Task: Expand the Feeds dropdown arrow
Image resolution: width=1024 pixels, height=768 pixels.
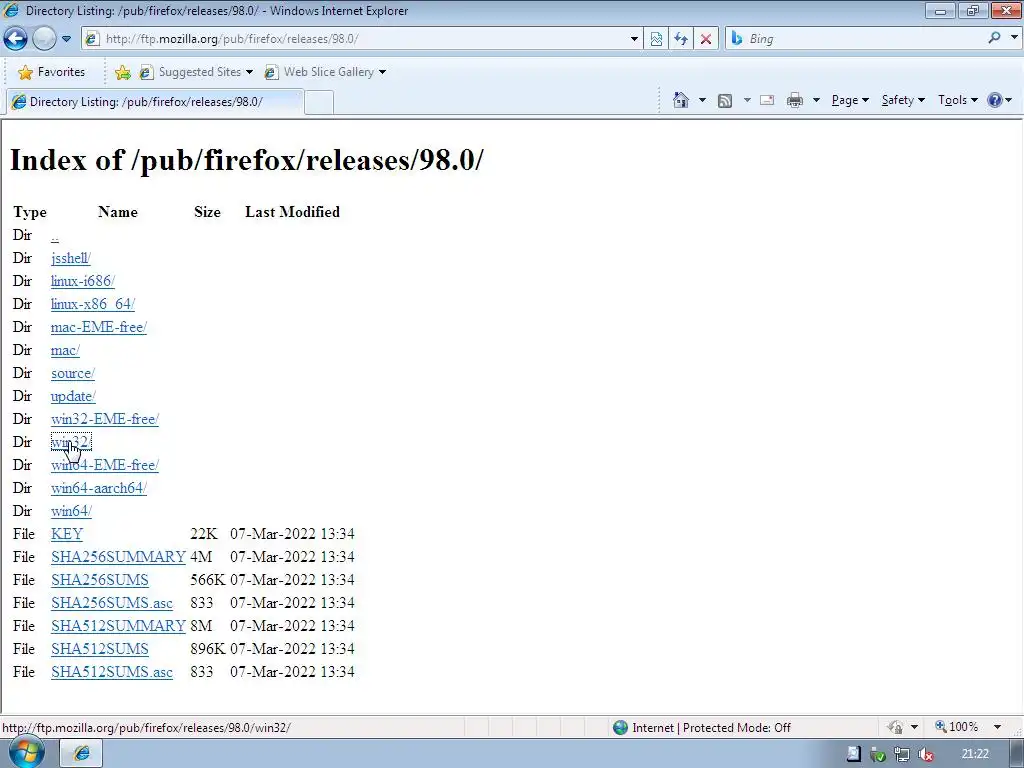Action: point(746,100)
